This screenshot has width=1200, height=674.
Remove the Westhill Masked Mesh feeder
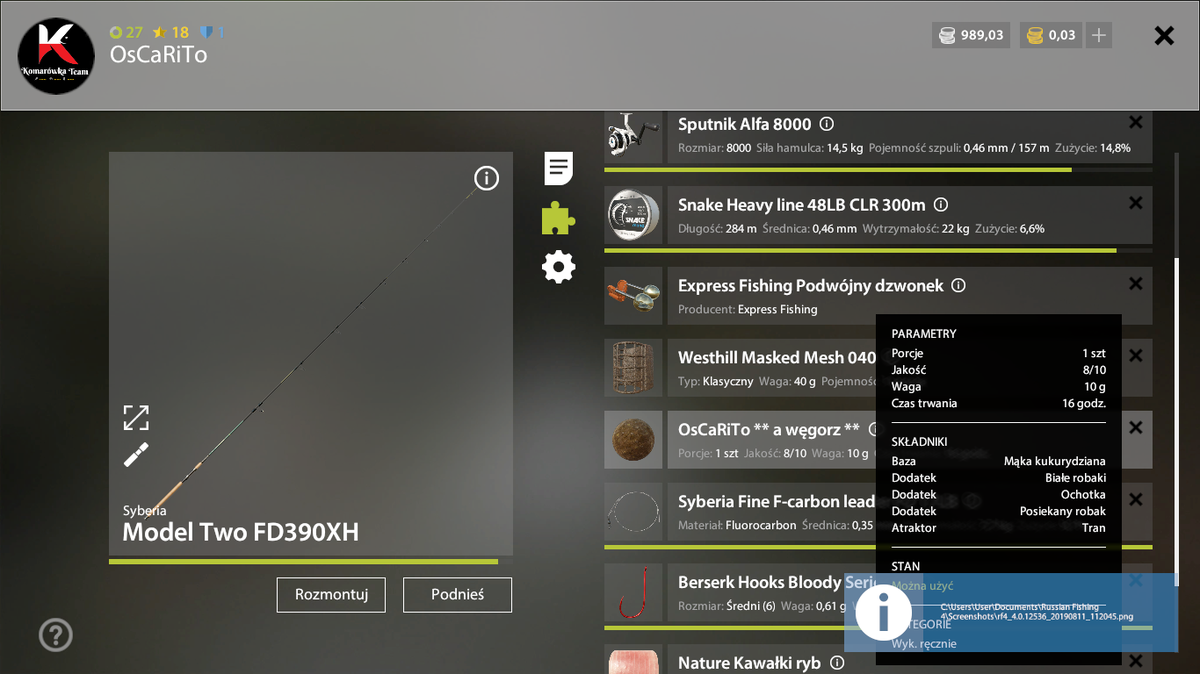click(1135, 355)
